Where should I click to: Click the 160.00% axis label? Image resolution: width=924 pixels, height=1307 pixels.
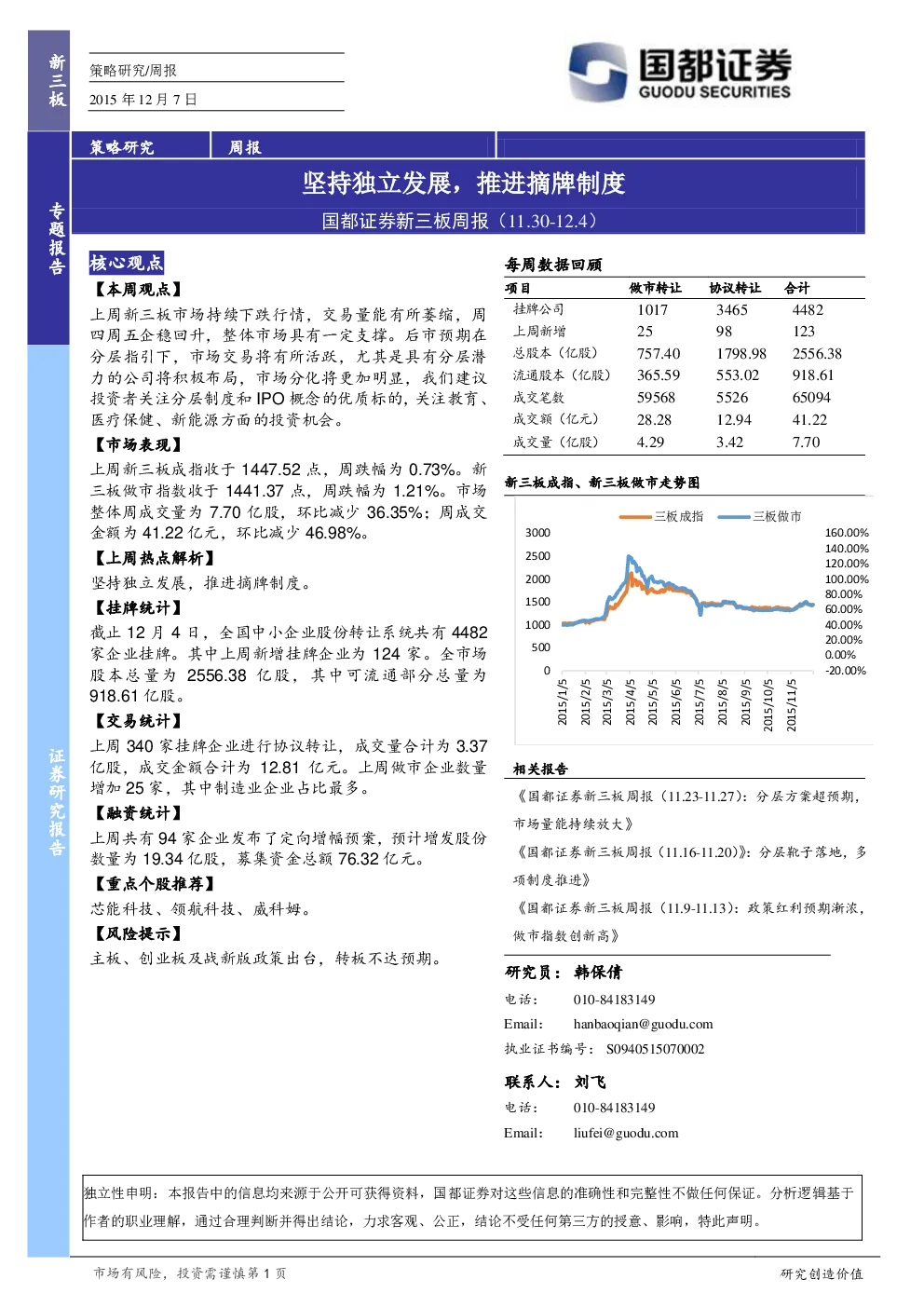point(847,533)
